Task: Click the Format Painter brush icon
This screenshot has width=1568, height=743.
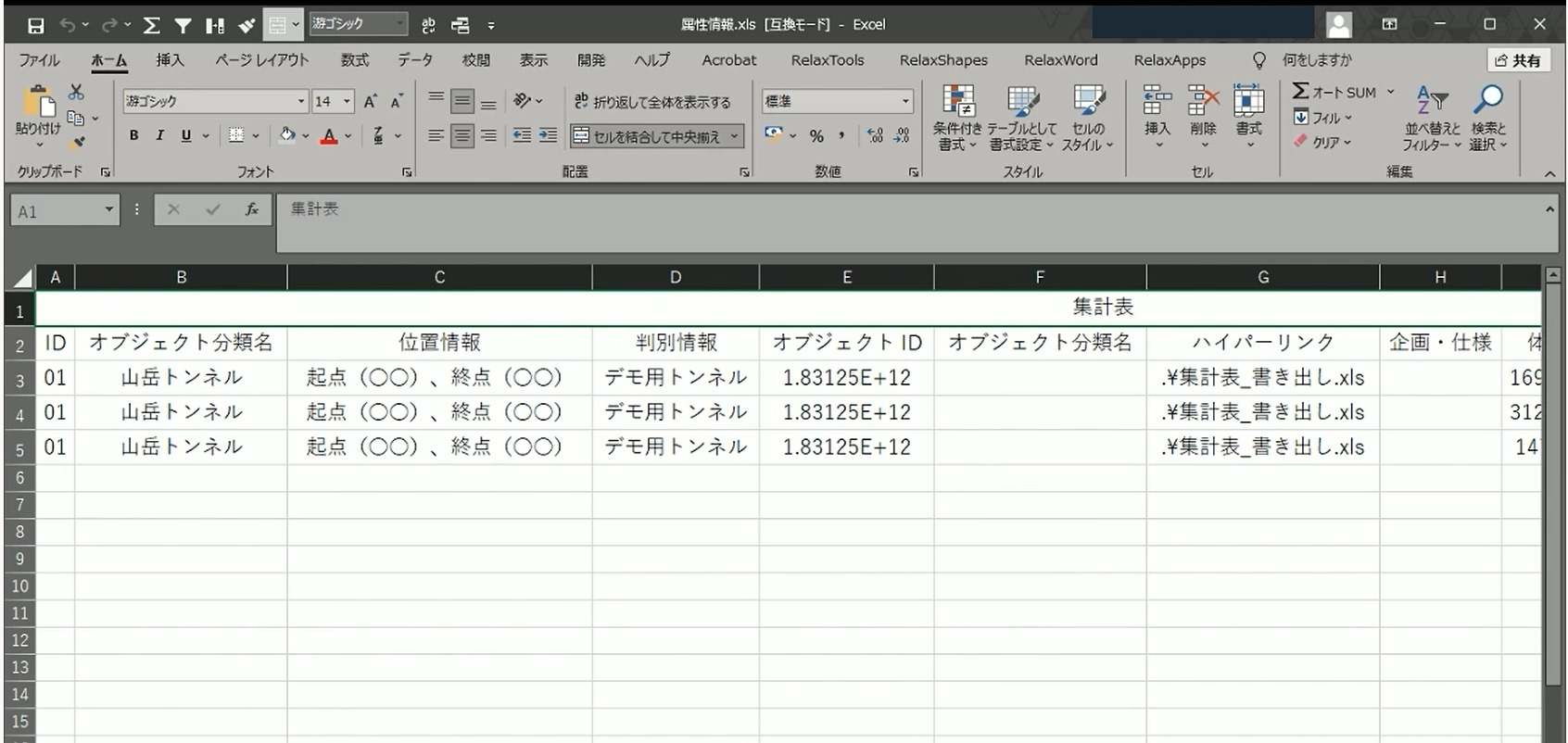Action: tap(78, 142)
